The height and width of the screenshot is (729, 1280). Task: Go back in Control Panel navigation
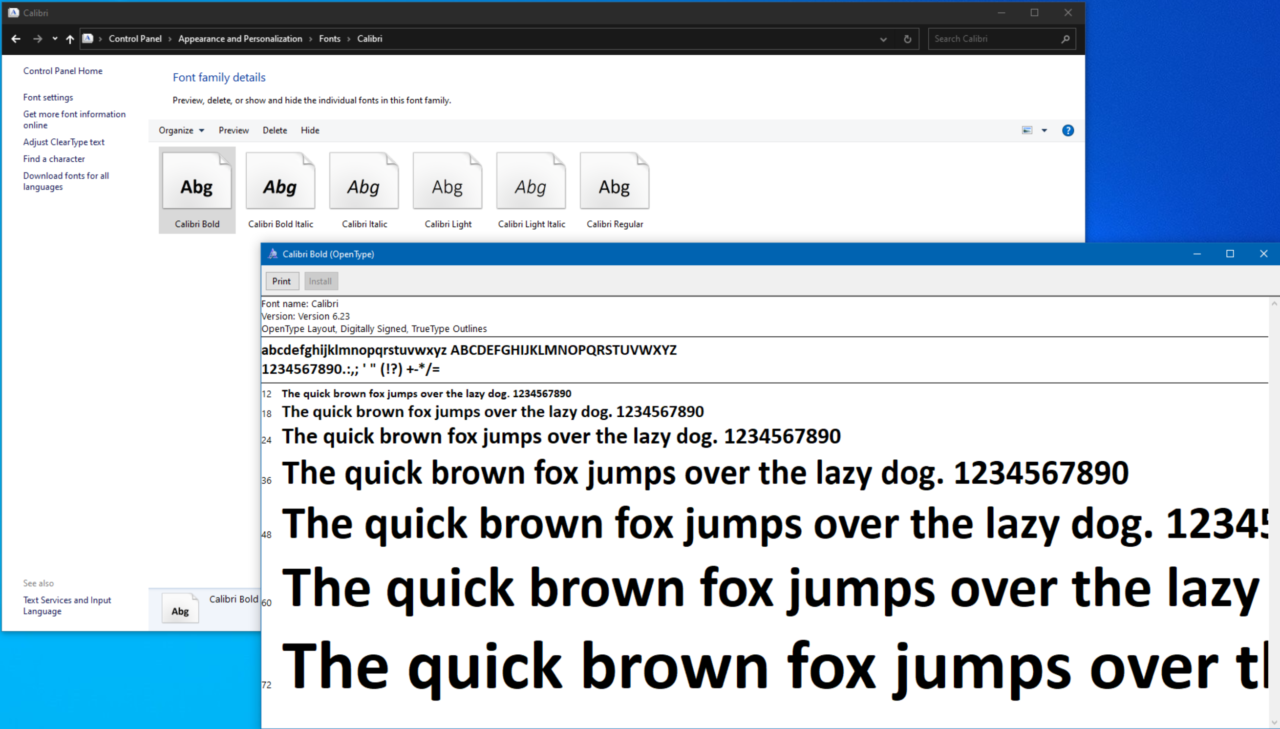coord(16,39)
